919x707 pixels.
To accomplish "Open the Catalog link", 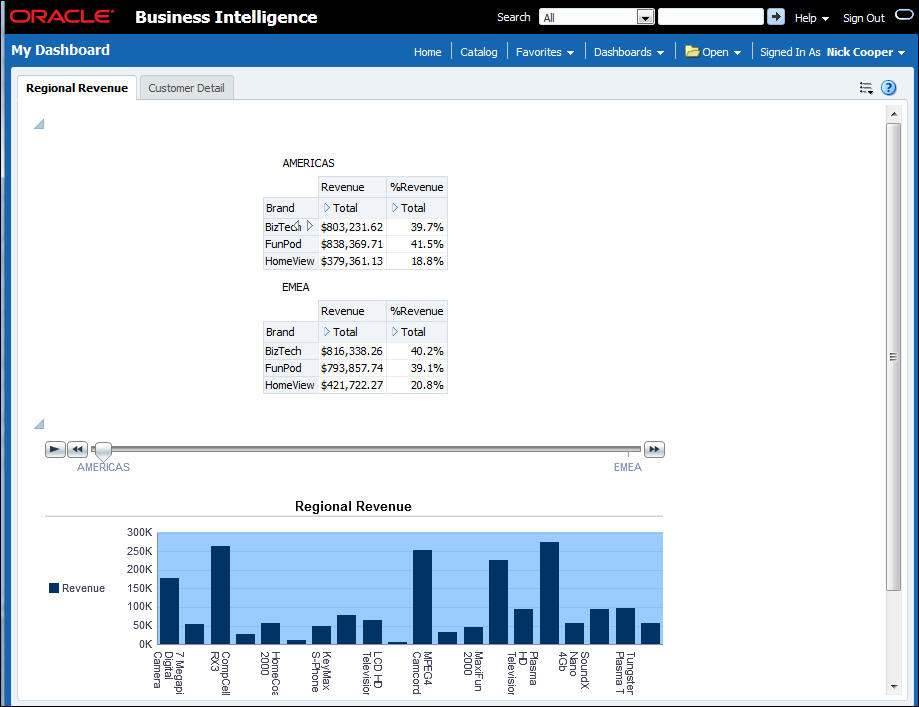I will click(478, 52).
